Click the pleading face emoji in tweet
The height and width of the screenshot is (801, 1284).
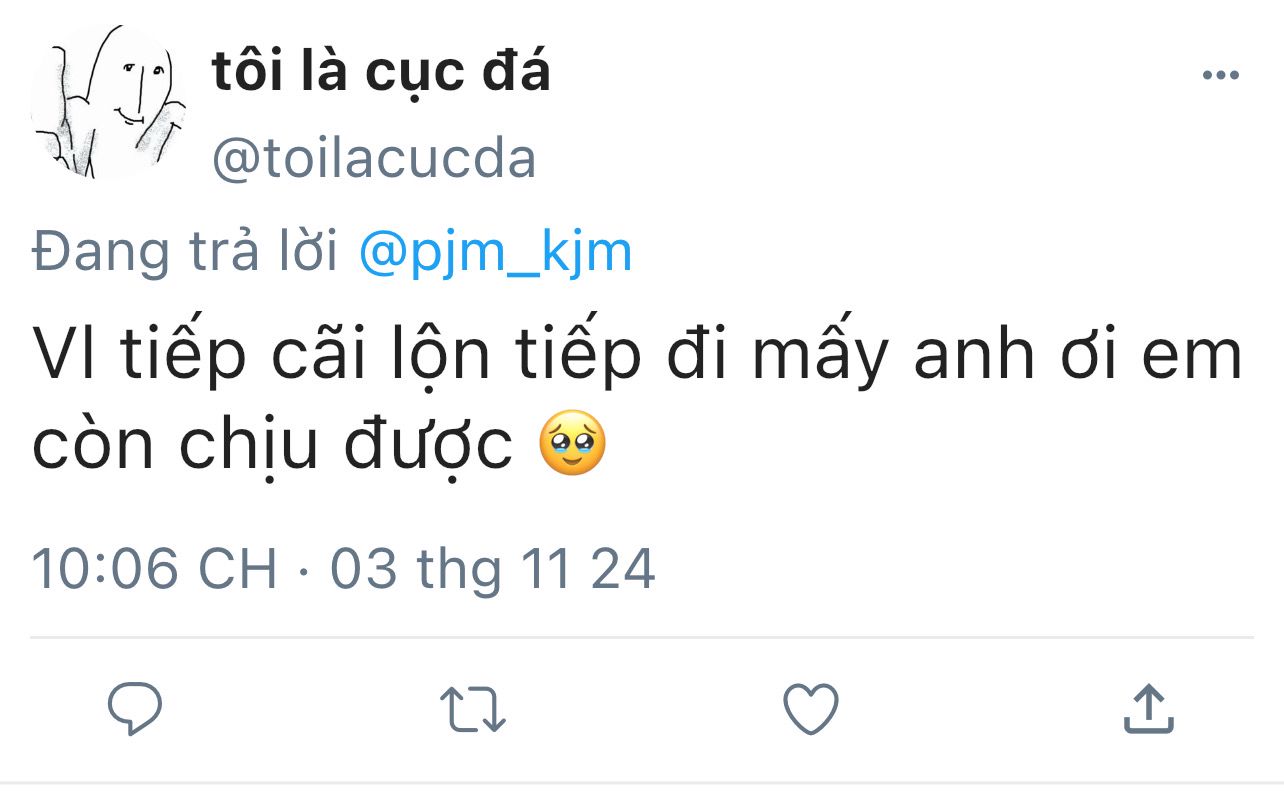click(x=572, y=442)
